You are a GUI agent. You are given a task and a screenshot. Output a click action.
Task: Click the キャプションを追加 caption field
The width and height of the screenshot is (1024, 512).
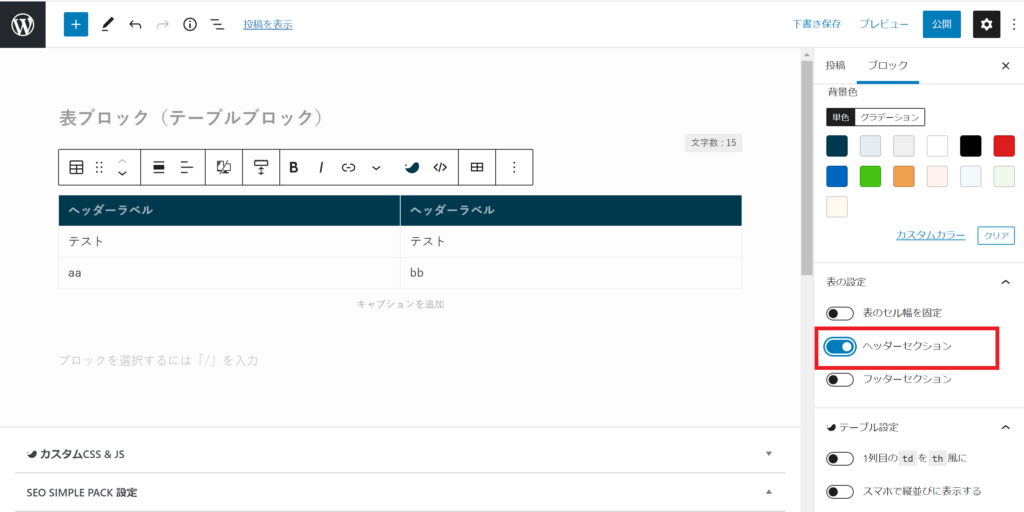click(401, 304)
